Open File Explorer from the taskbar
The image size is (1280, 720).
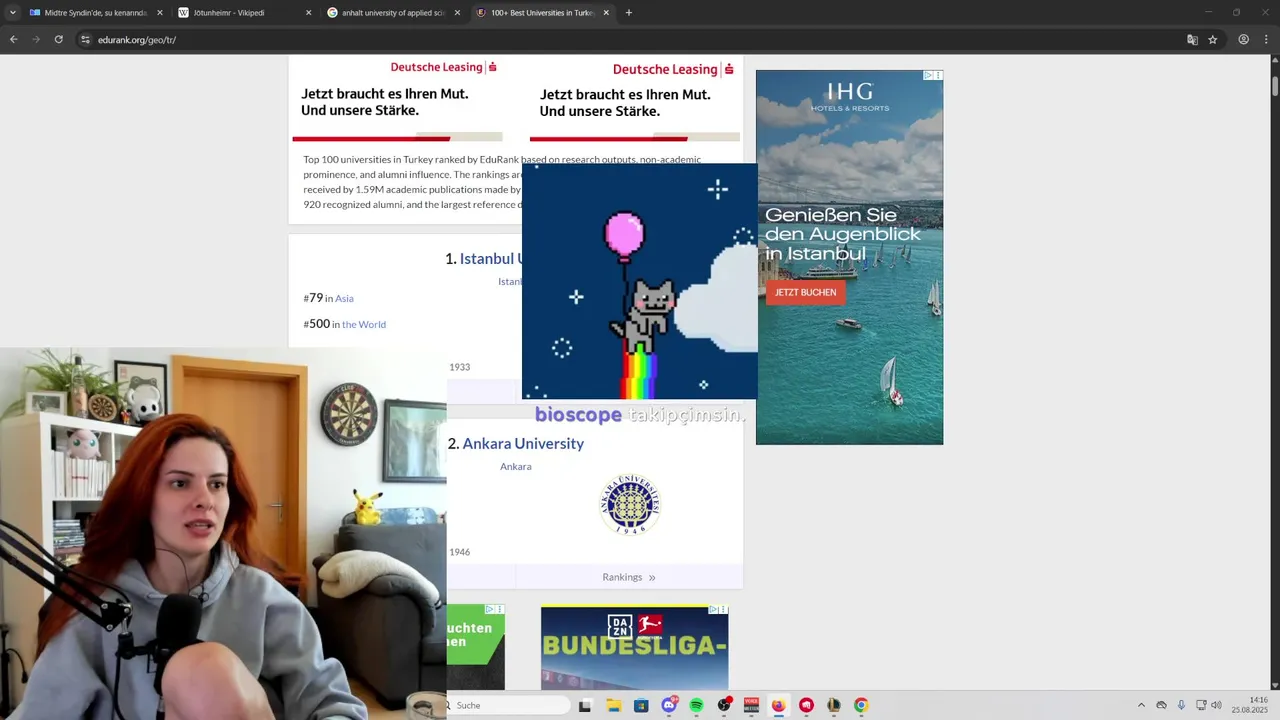tap(614, 705)
